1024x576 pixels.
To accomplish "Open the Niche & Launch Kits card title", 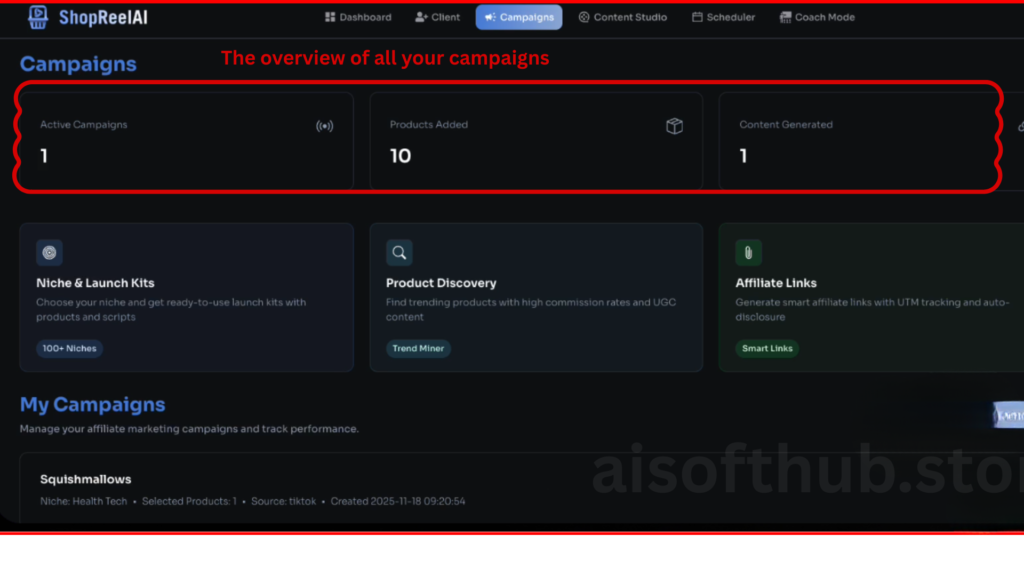I will (x=95, y=283).
